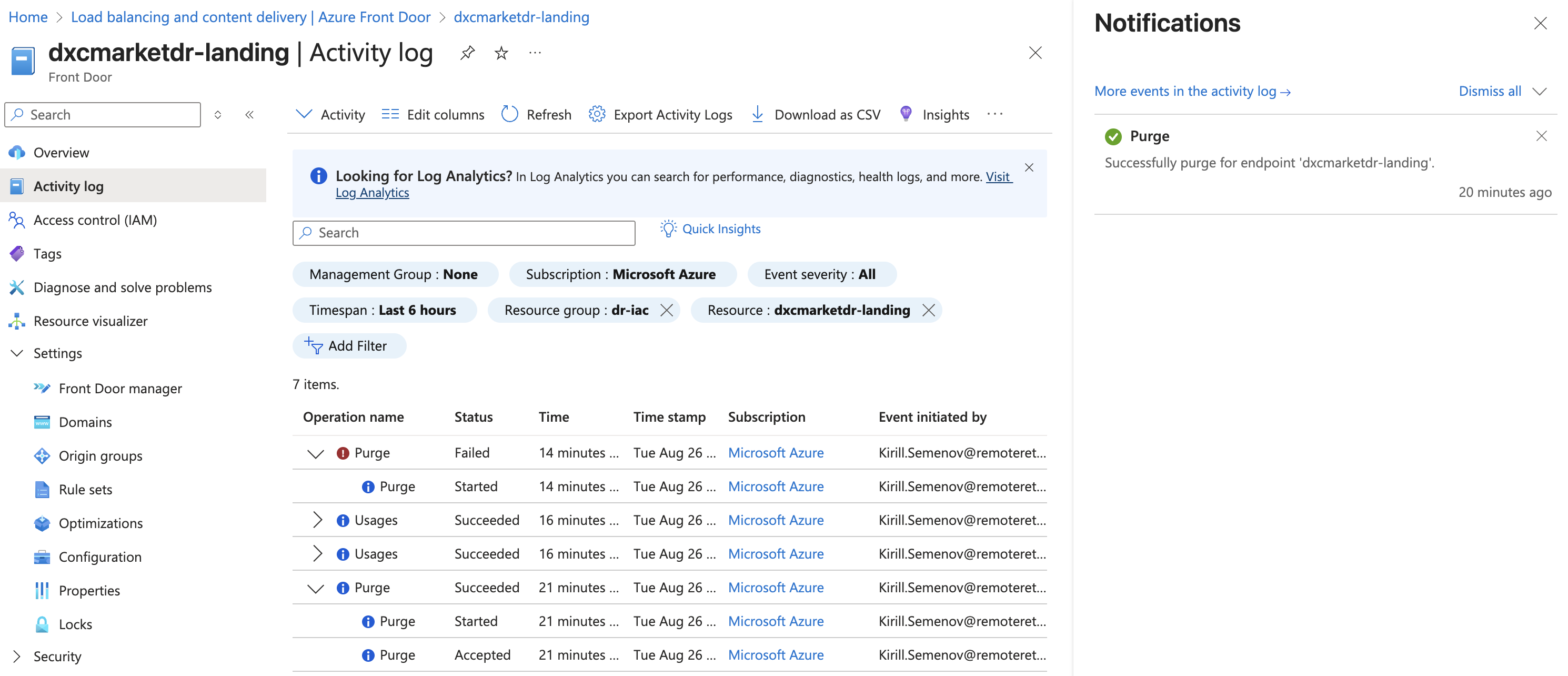
Task: Click Add Filter button
Action: (349, 346)
